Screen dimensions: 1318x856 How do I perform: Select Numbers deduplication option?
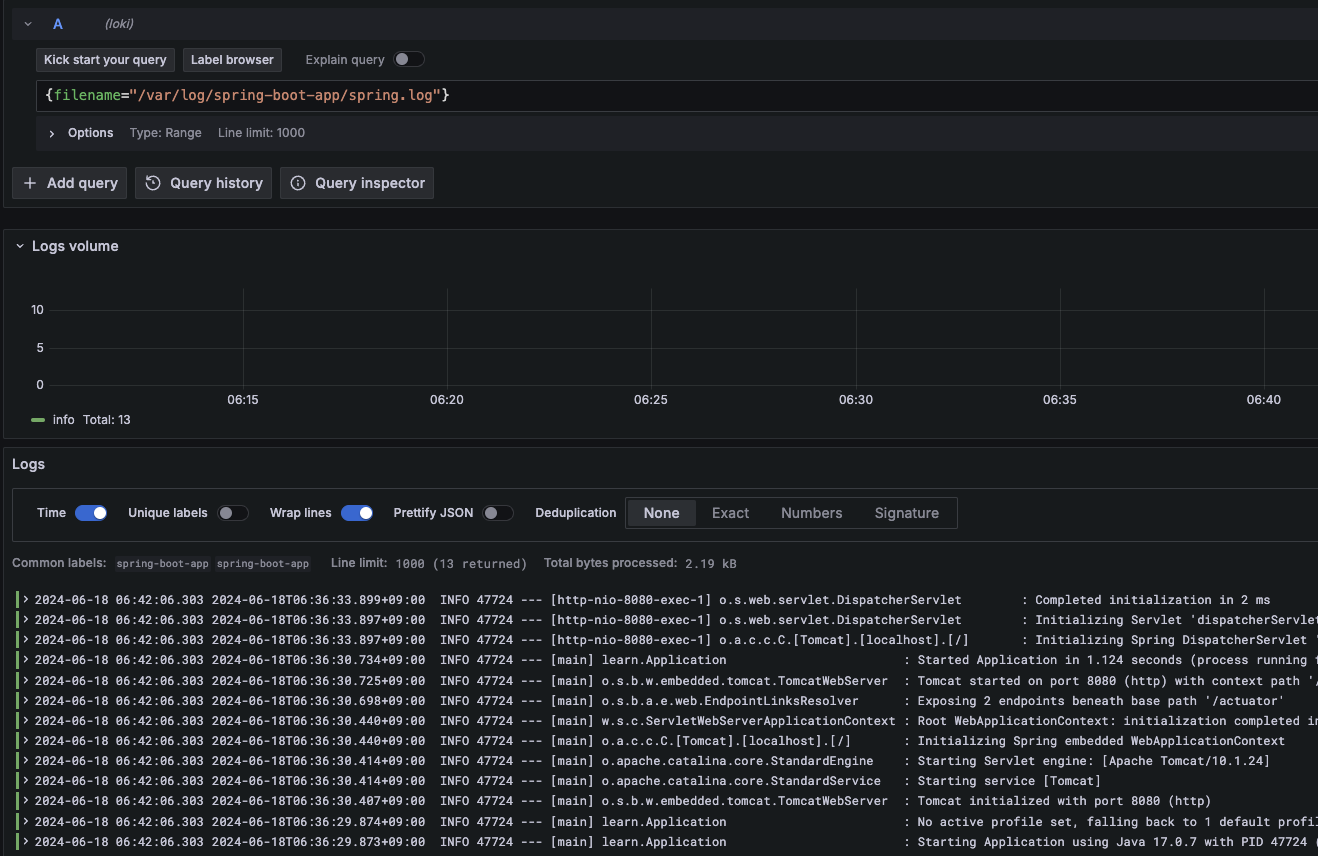811,513
